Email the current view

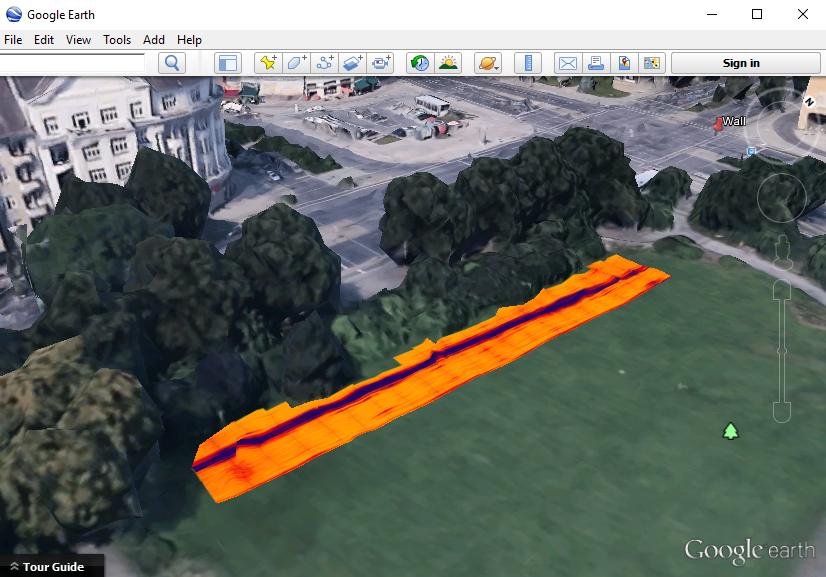tap(567, 62)
